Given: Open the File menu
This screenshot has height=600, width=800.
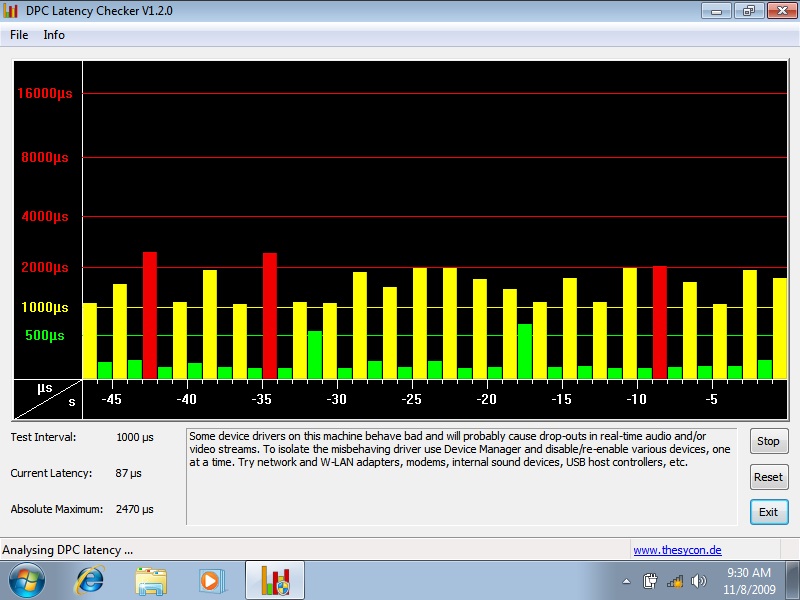Looking at the screenshot, I should (19, 35).
